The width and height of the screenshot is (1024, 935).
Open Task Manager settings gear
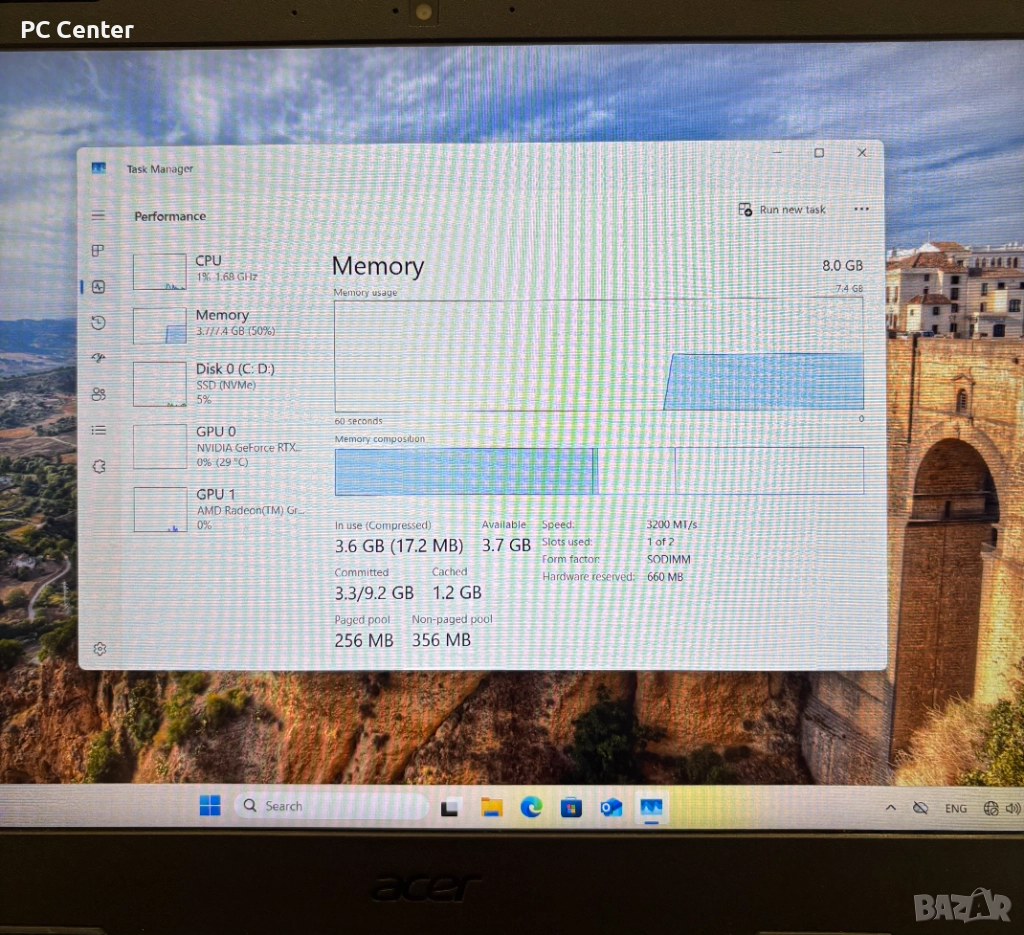click(99, 649)
